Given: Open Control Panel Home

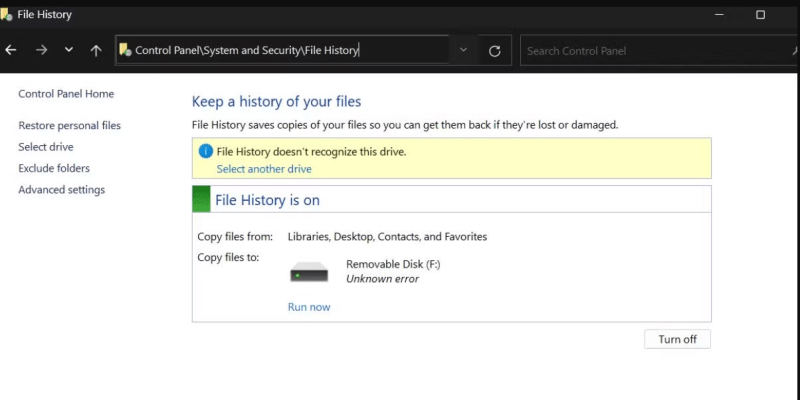Looking at the screenshot, I should [x=66, y=94].
